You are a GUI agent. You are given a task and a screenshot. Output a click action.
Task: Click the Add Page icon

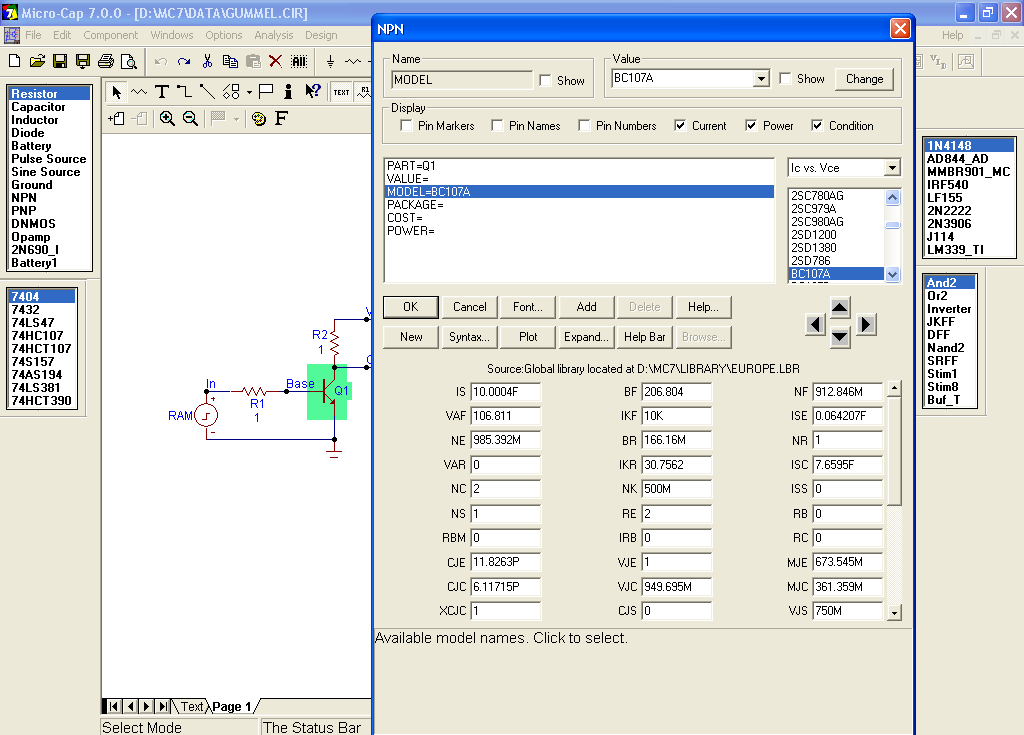[116, 118]
